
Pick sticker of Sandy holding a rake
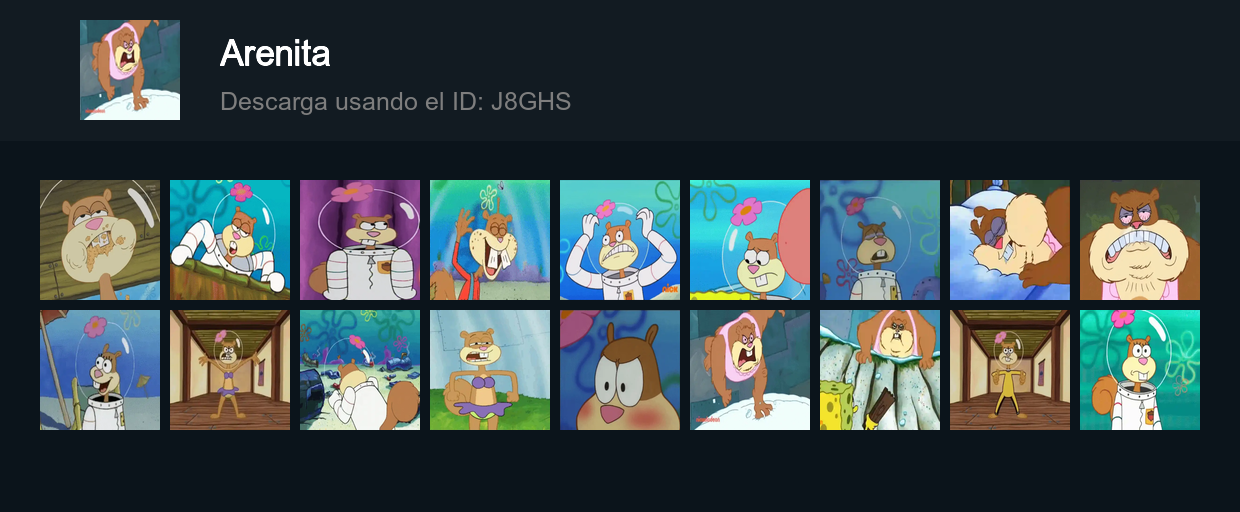100,370
